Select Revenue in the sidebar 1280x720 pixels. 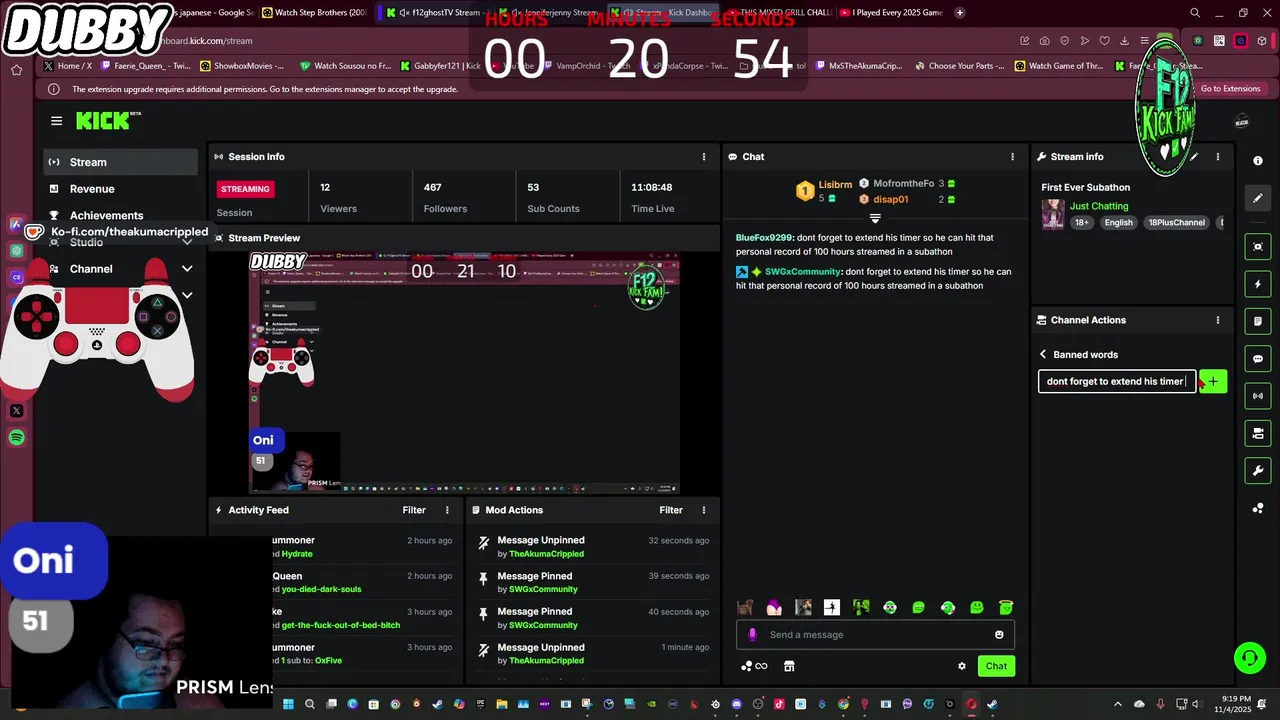pyautogui.click(x=120, y=189)
